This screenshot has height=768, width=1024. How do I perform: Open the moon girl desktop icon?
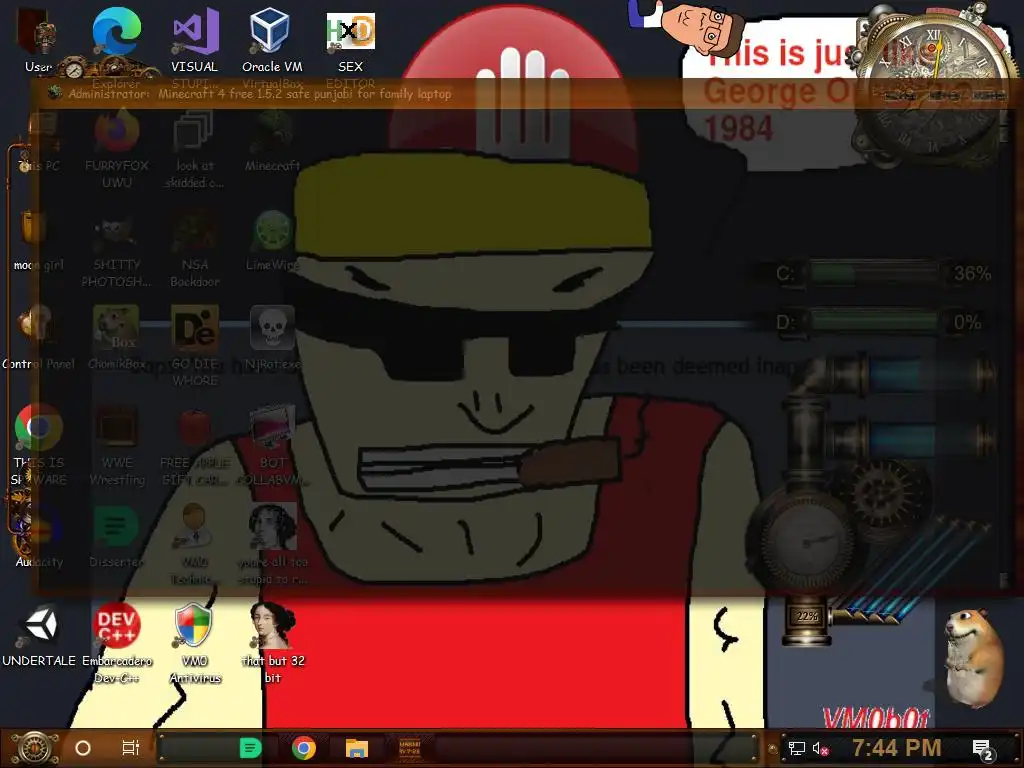pyautogui.click(x=38, y=240)
